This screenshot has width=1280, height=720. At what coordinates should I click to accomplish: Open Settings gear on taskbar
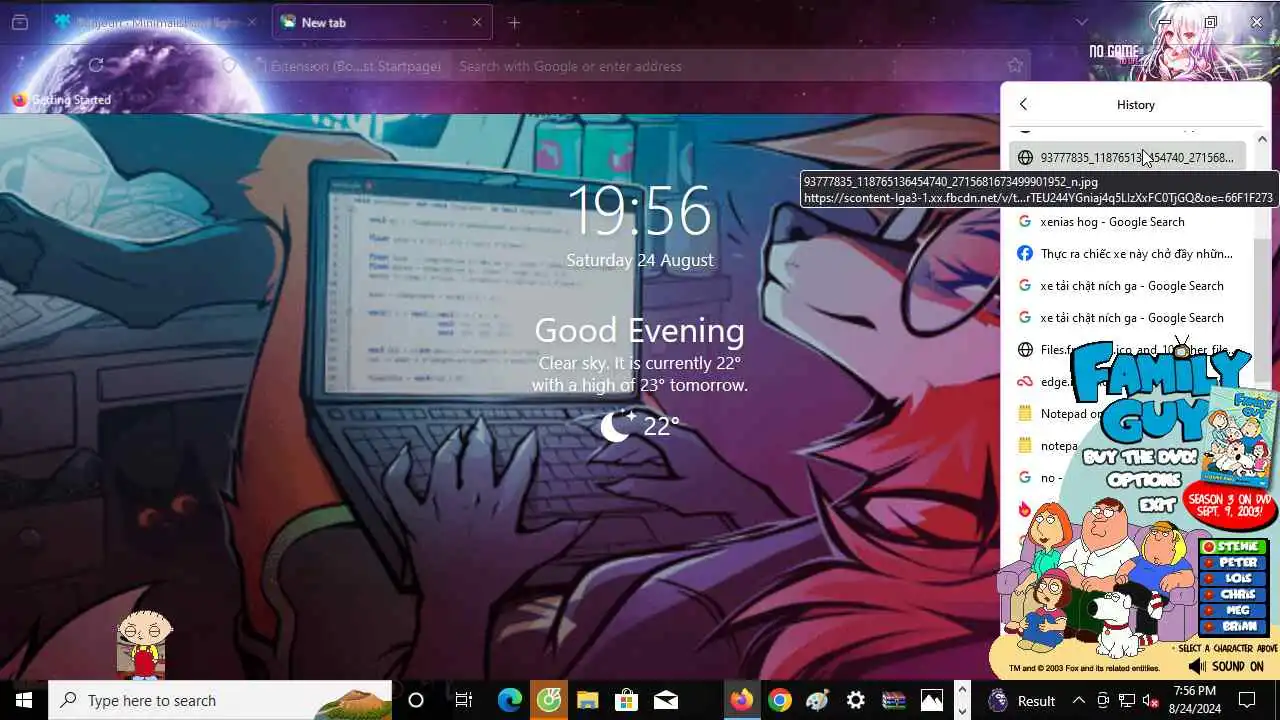(x=856, y=700)
